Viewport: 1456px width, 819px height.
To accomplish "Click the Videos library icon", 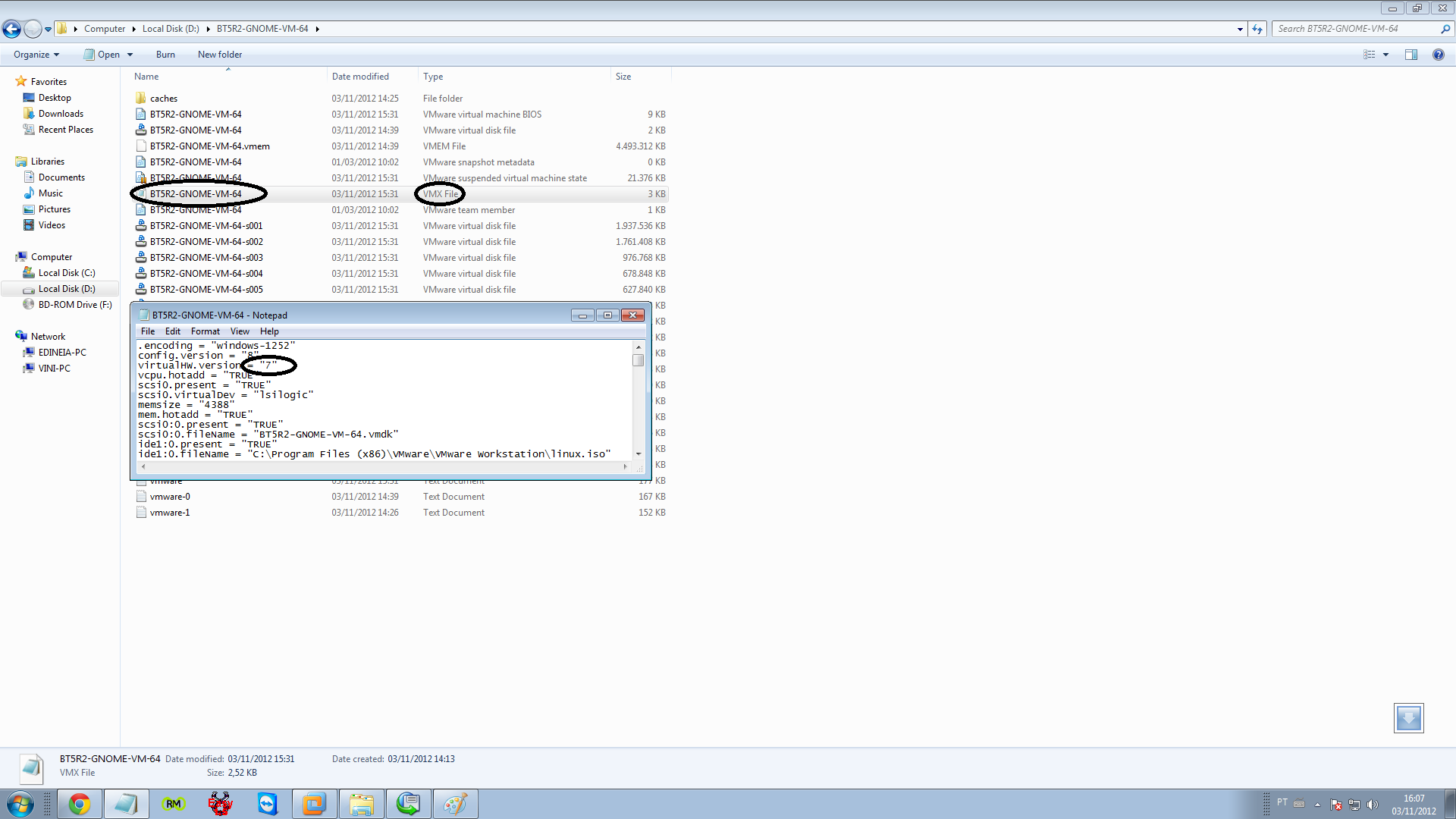I will point(29,225).
